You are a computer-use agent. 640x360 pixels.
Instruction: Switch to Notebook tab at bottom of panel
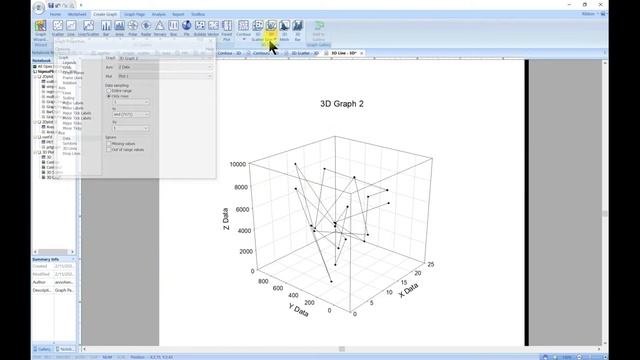tap(65, 349)
